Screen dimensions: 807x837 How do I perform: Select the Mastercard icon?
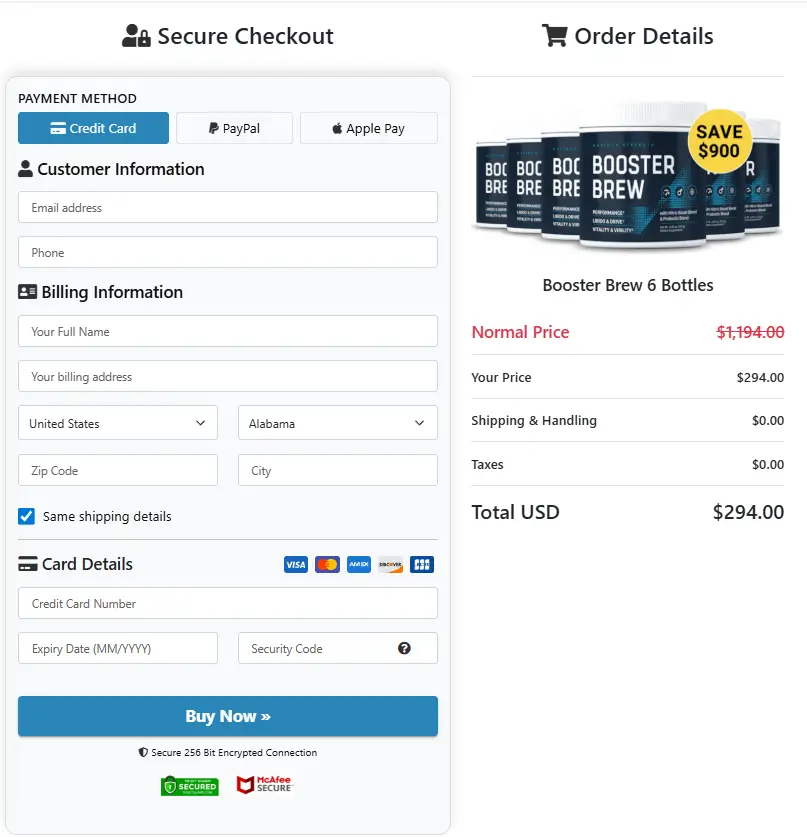click(x=327, y=564)
